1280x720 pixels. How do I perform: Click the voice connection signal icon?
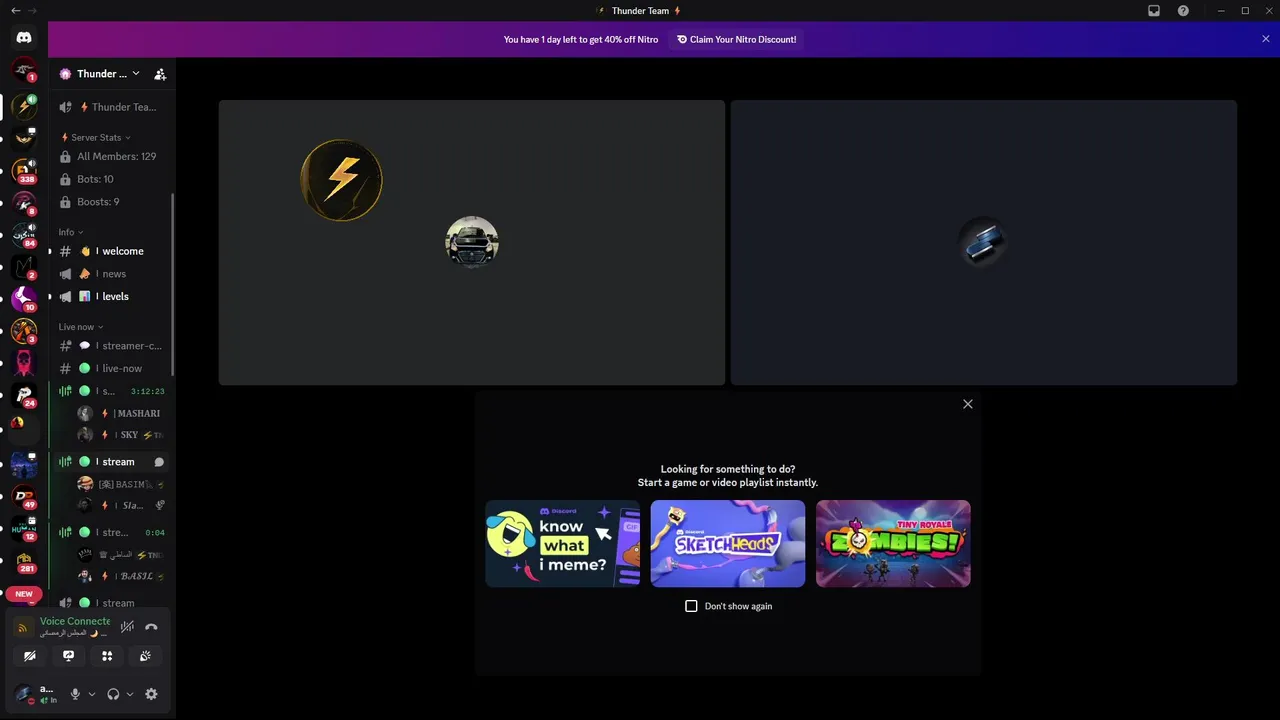[22, 627]
